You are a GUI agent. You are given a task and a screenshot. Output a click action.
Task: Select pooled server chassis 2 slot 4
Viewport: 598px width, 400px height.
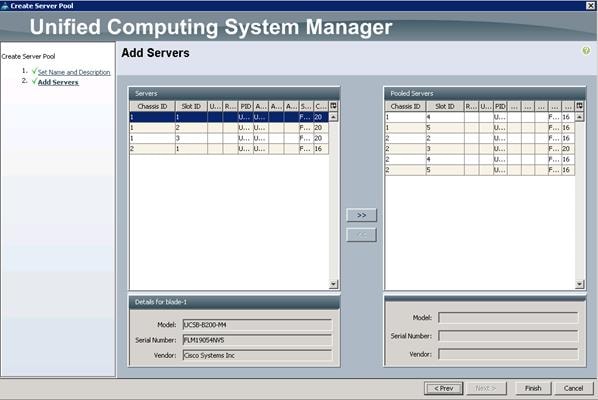click(480, 159)
